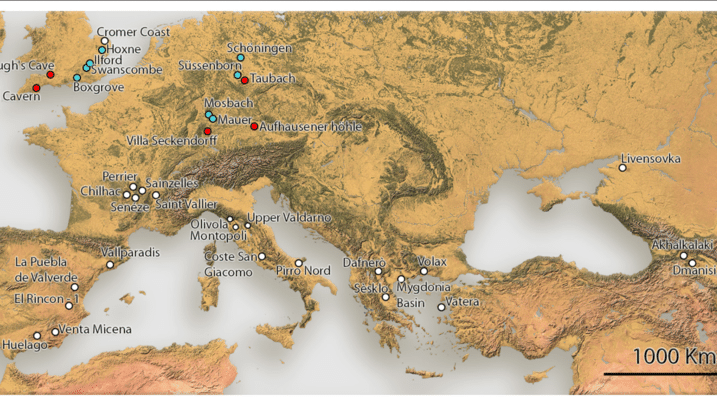Select the La Puebla de Valverde label
This screenshot has width=717, height=411.
(46, 270)
